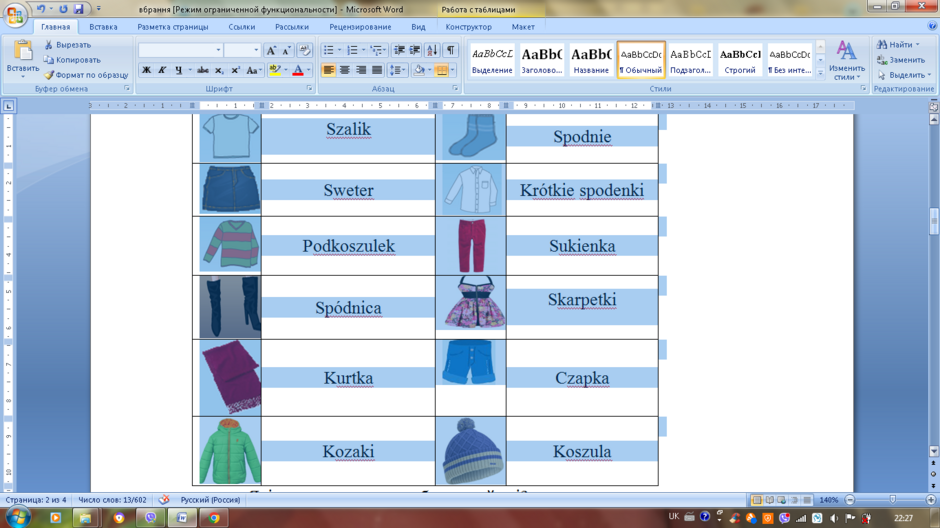This screenshot has width=940, height=528.
Task: Toggle center alignment for paragraph
Action: tap(345, 70)
